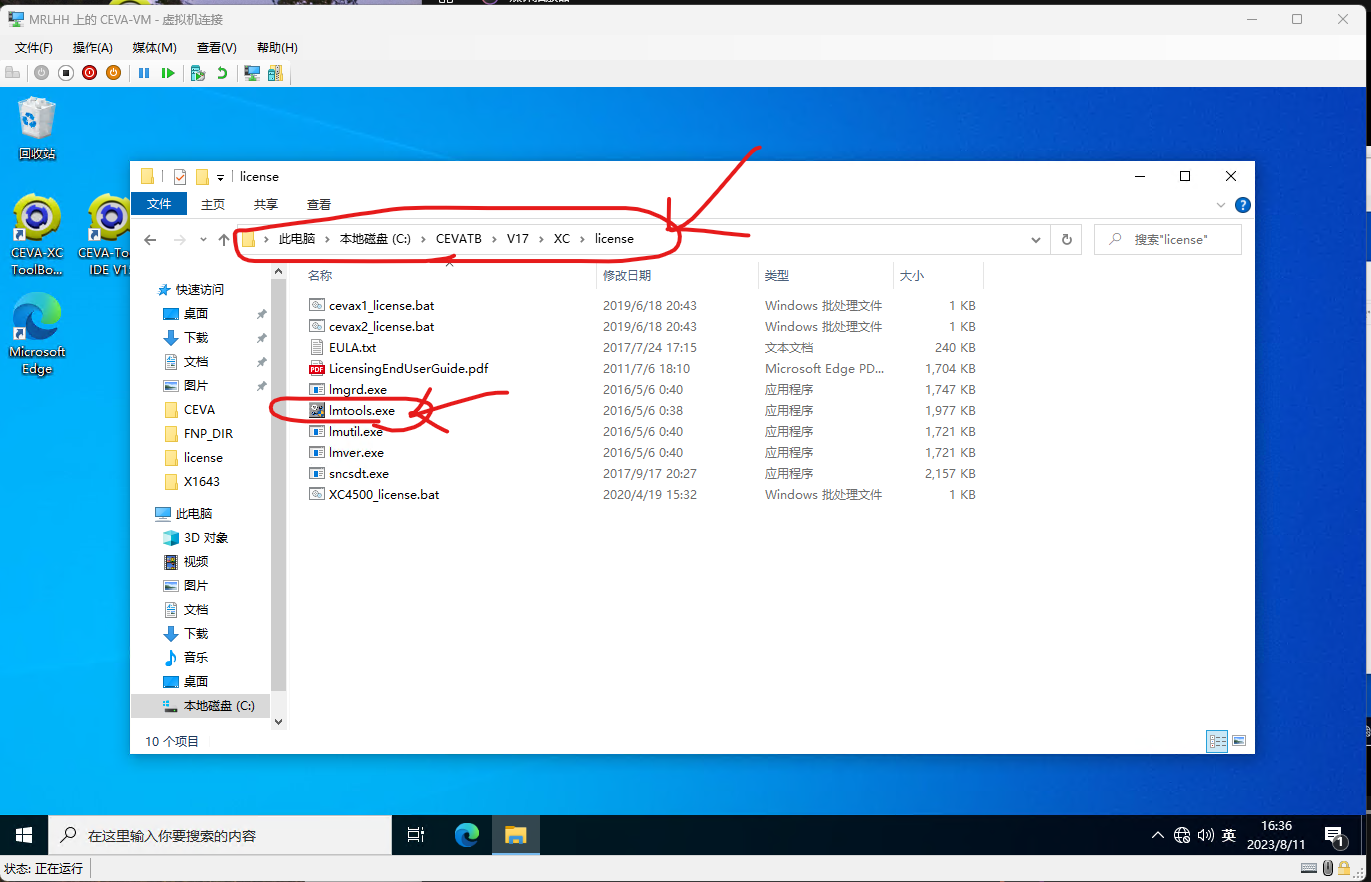Create a VM checkpoint from toolbar
The image size is (1371, 882).
[198, 73]
